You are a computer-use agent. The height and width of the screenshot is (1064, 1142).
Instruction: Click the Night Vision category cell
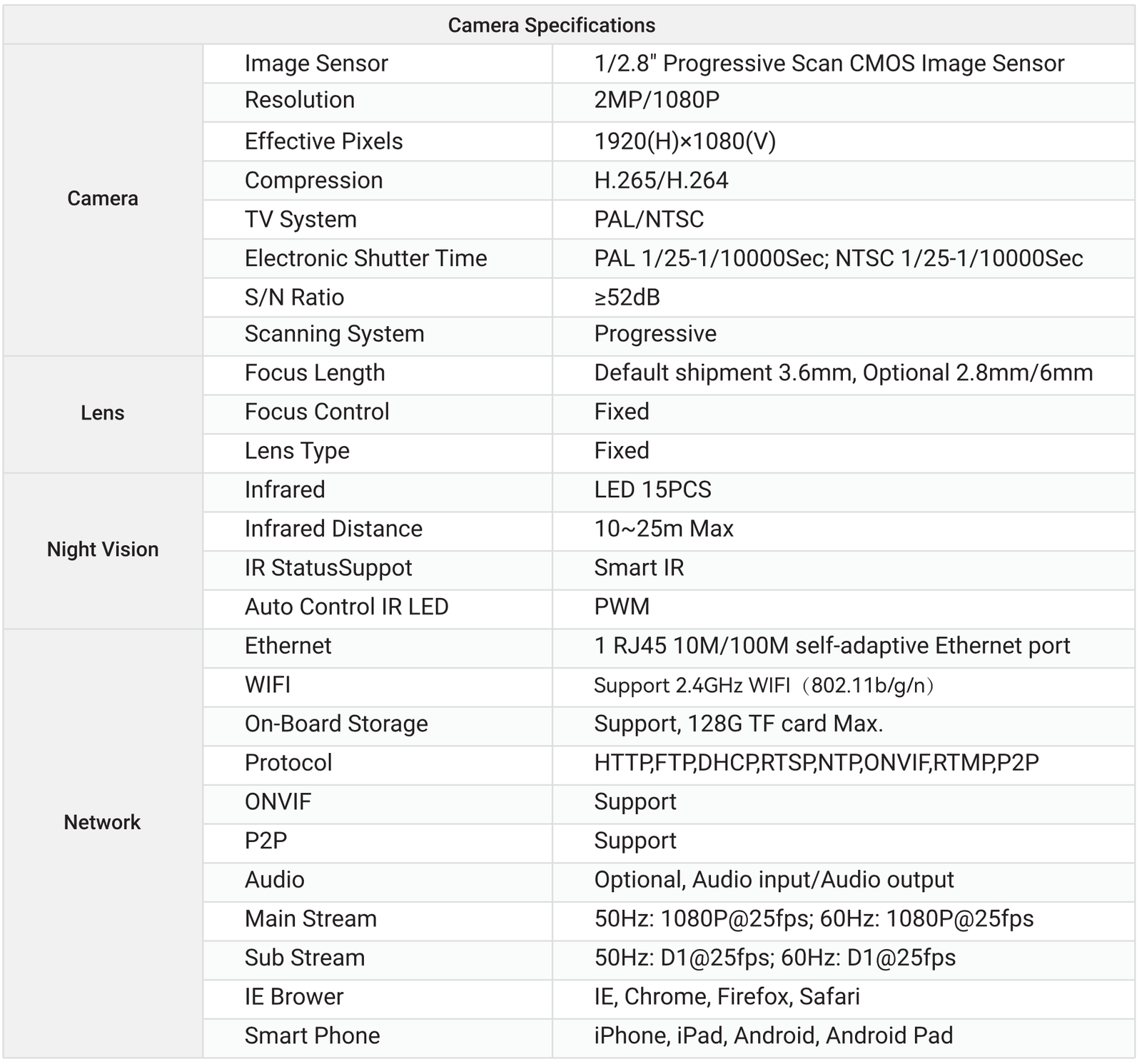coord(103,549)
